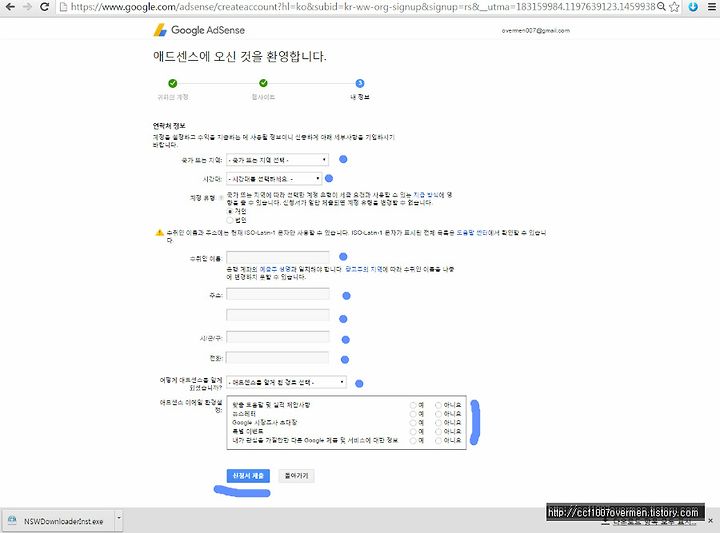Select the 개인 account type radio
Image resolution: width=720 pixels, height=533 pixels.
click(x=230, y=212)
